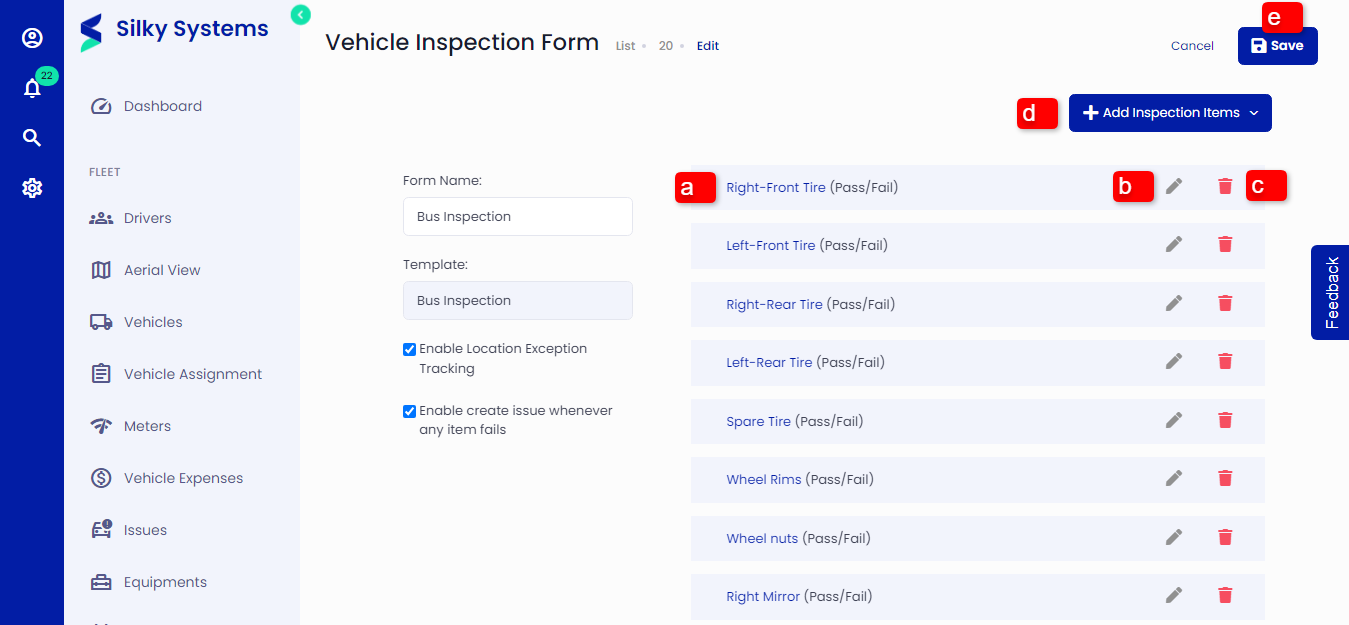Open Vehicle Expenses menu item
This screenshot has width=1349, height=625.
coord(183,478)
